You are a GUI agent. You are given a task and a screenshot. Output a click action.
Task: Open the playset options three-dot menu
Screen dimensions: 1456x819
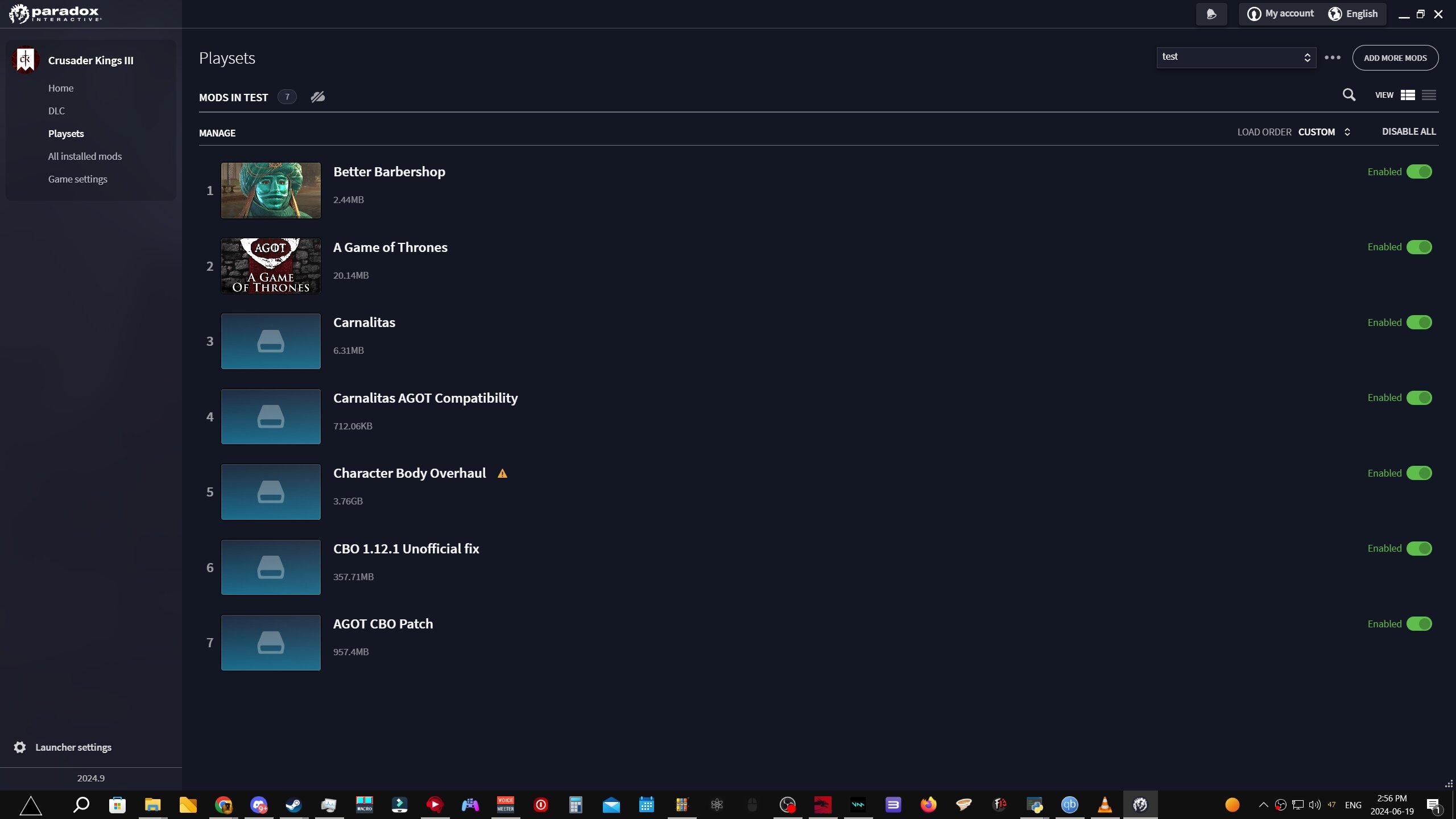pos(1333,57)
